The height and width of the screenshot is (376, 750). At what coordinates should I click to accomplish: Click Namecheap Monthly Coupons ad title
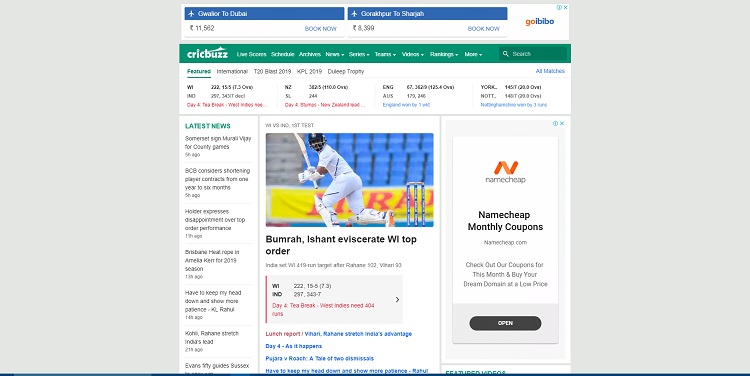(505, 221)
